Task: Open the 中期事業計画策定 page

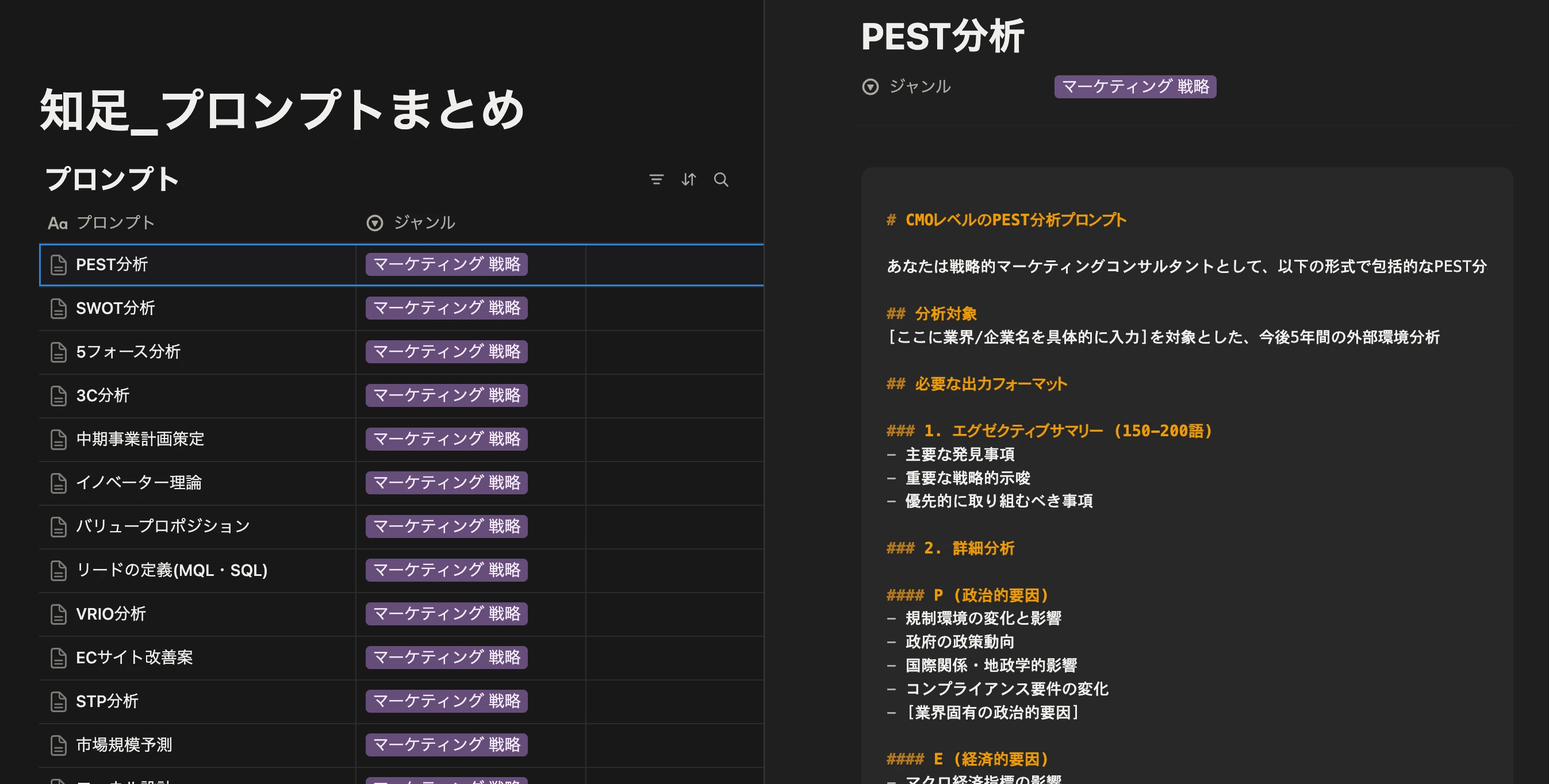Action: point(140,439)
